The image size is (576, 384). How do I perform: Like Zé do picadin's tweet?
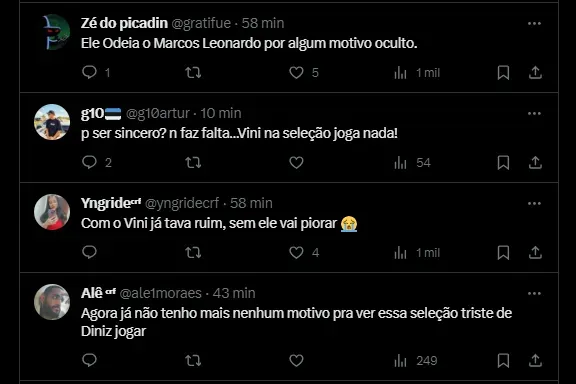point(296,72)
